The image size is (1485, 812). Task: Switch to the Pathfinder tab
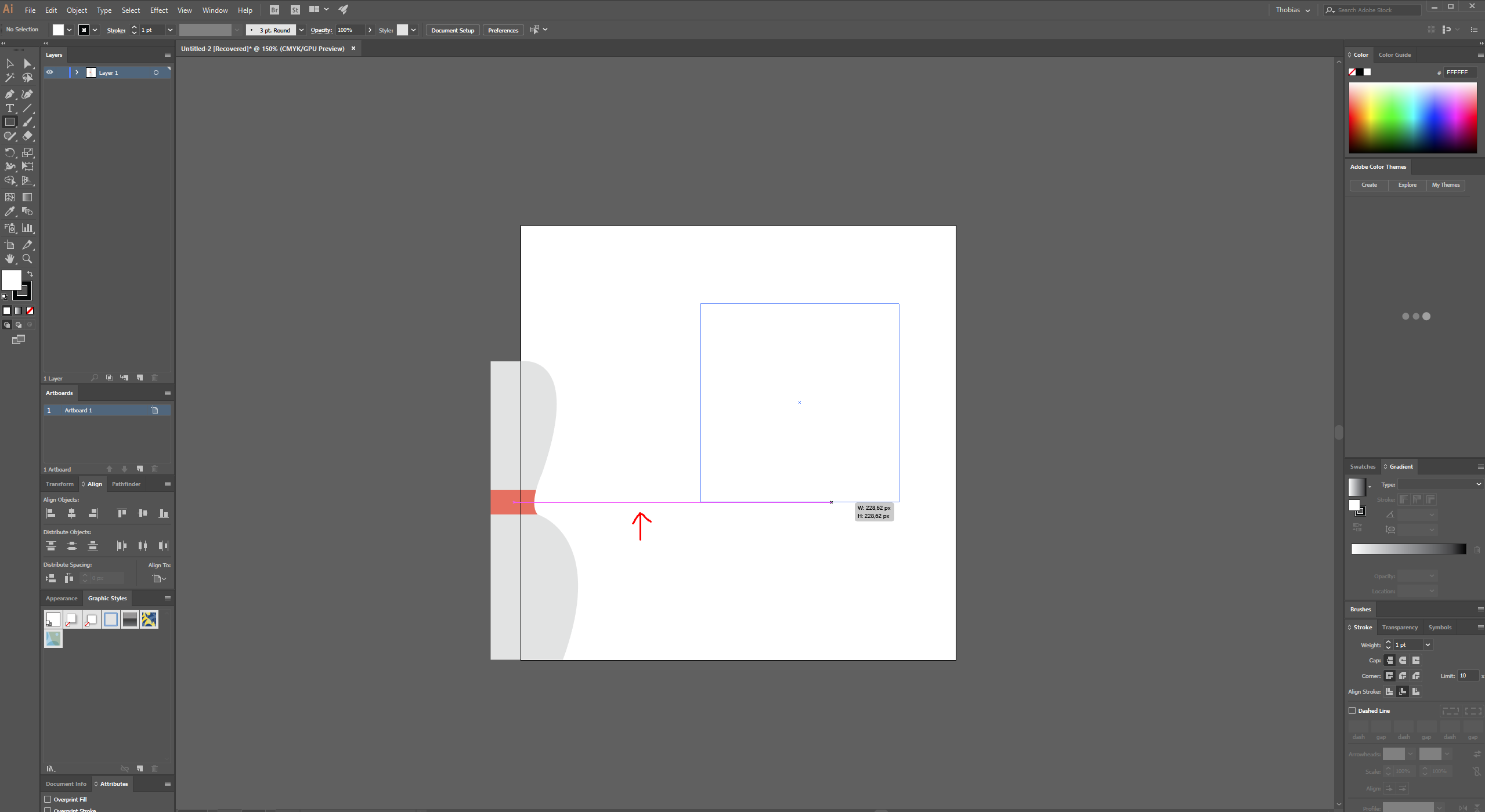pos(126,484)
